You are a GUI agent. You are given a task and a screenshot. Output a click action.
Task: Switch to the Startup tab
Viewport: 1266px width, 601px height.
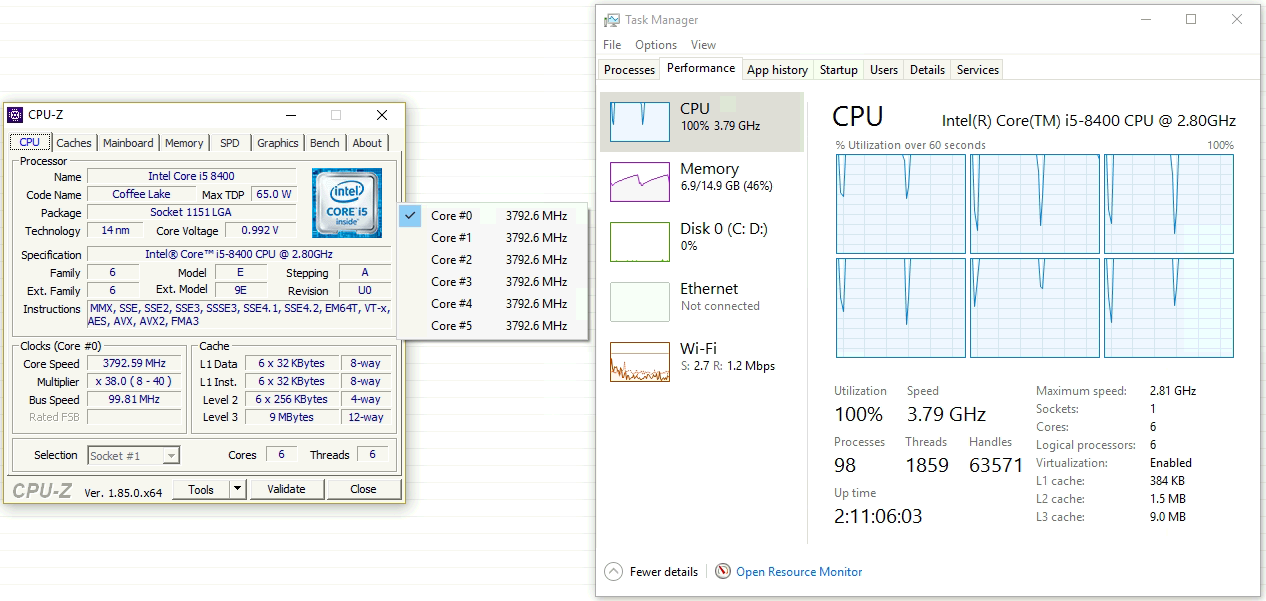[x=839, y=70]
